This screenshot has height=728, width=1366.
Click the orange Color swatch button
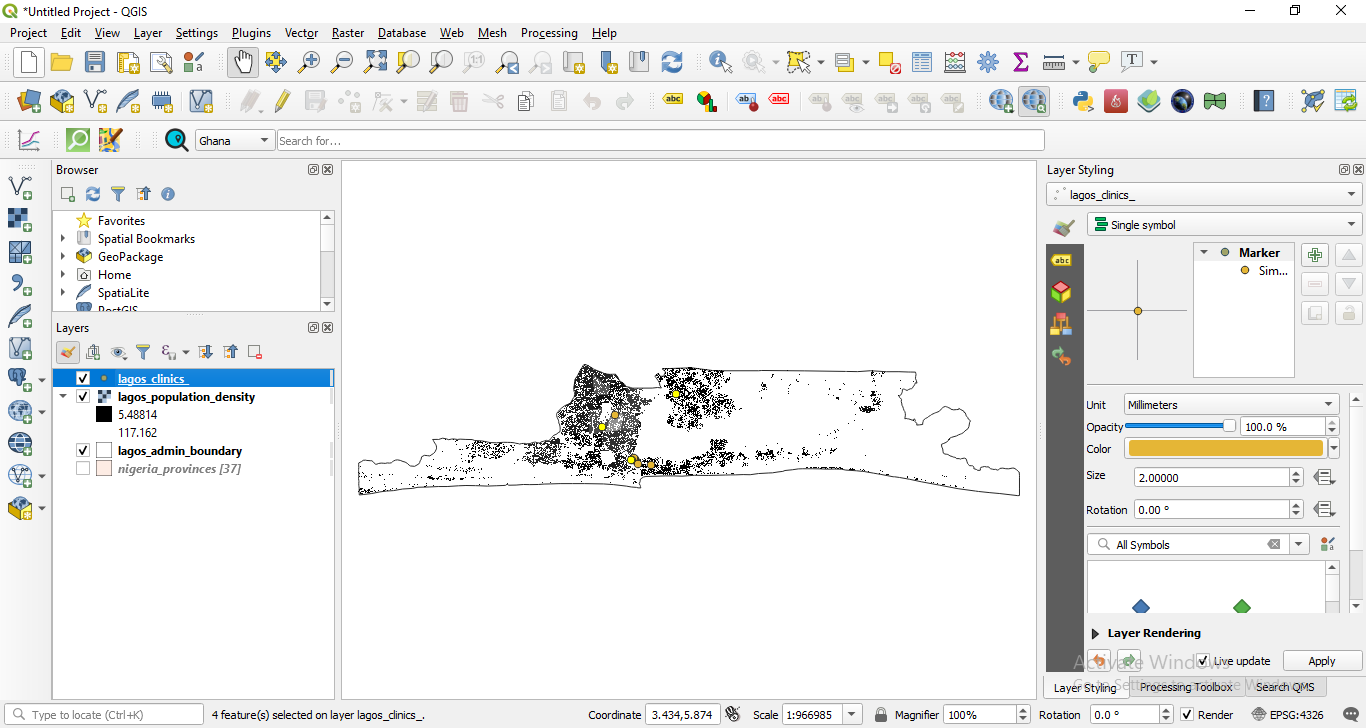click(x=1225, y=449)
